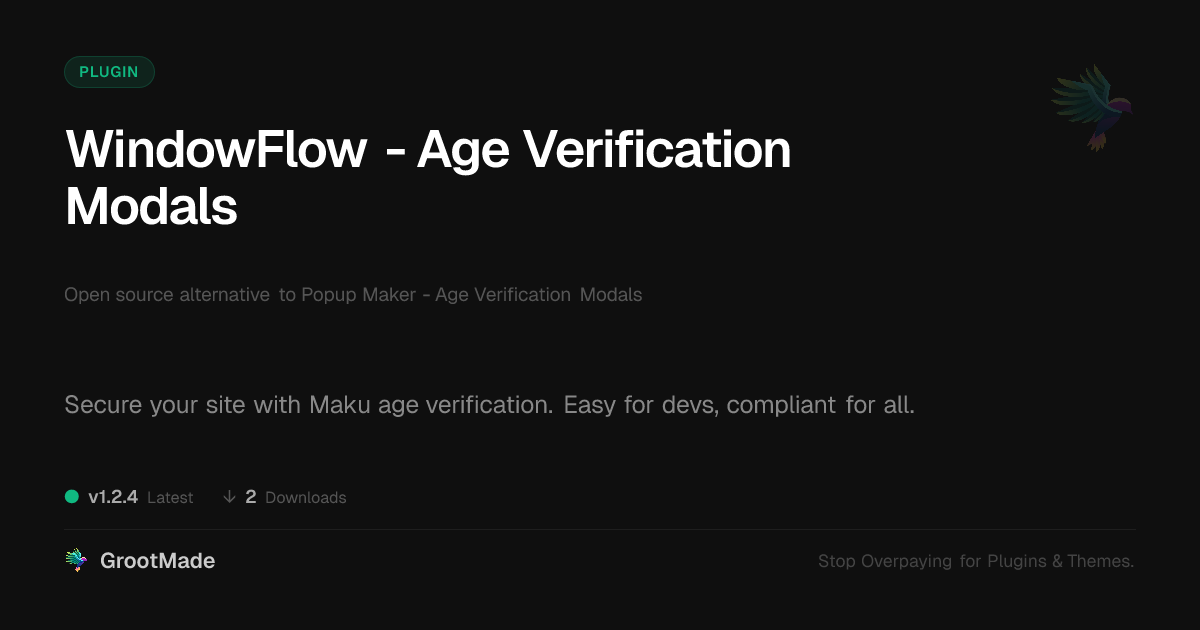Click the download arrow icon

[x=229, y=497]
